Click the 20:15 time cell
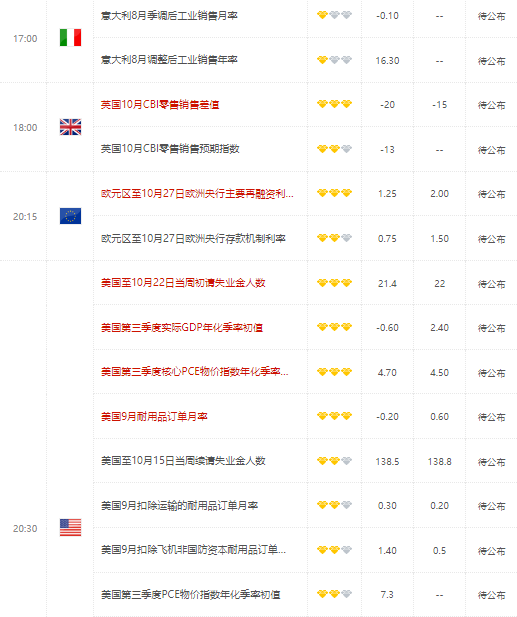The height and width of the screenshot is (617, 517). tap(25, 216)
